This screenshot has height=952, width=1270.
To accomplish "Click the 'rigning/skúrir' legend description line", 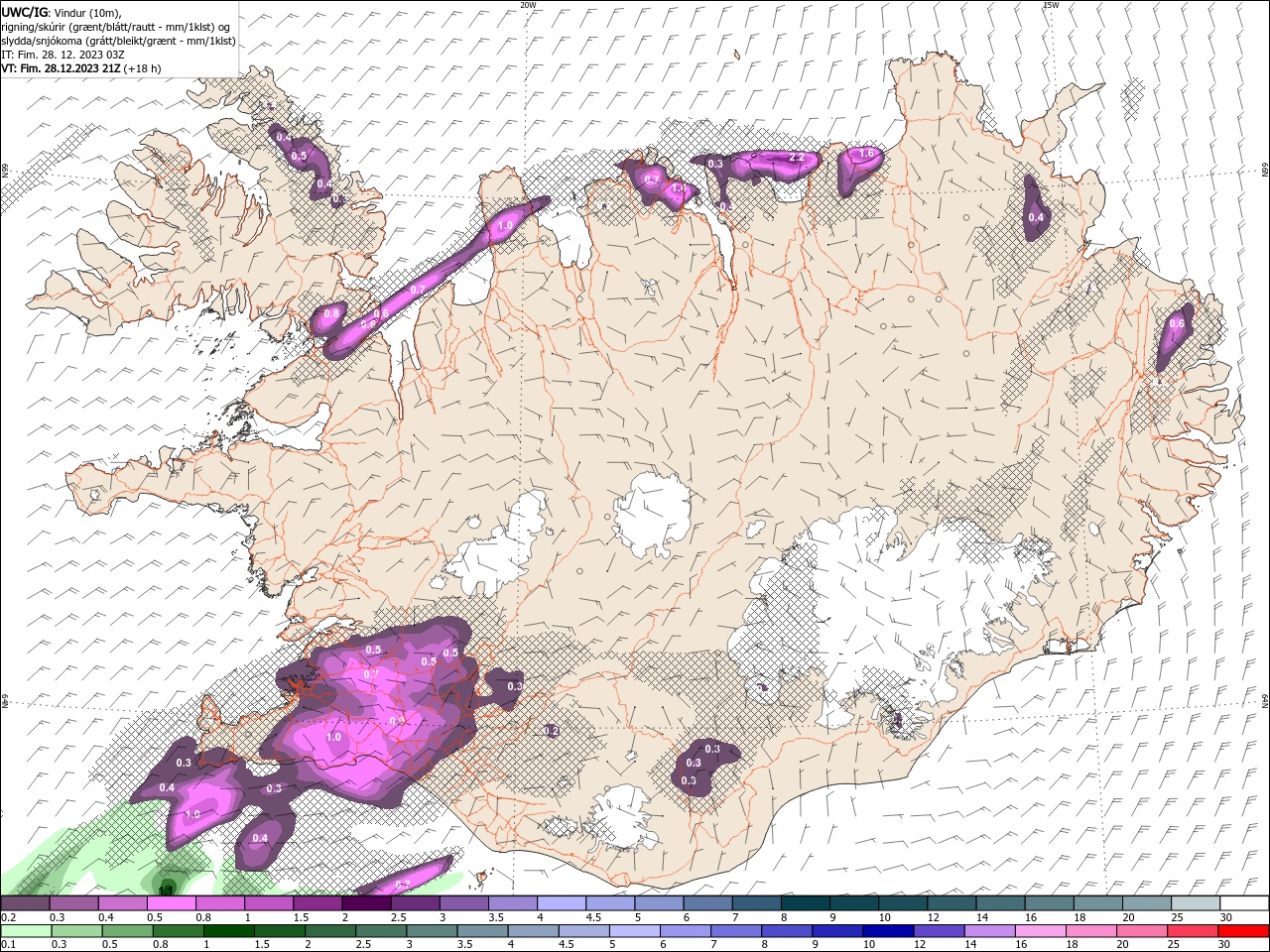I will tap(115, 27).
